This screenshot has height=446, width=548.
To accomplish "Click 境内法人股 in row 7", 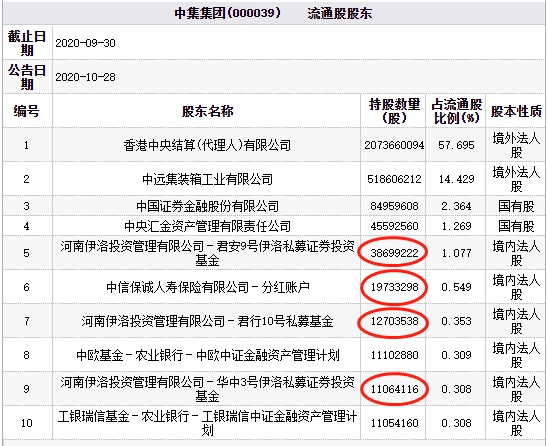I will coord(516,321).
